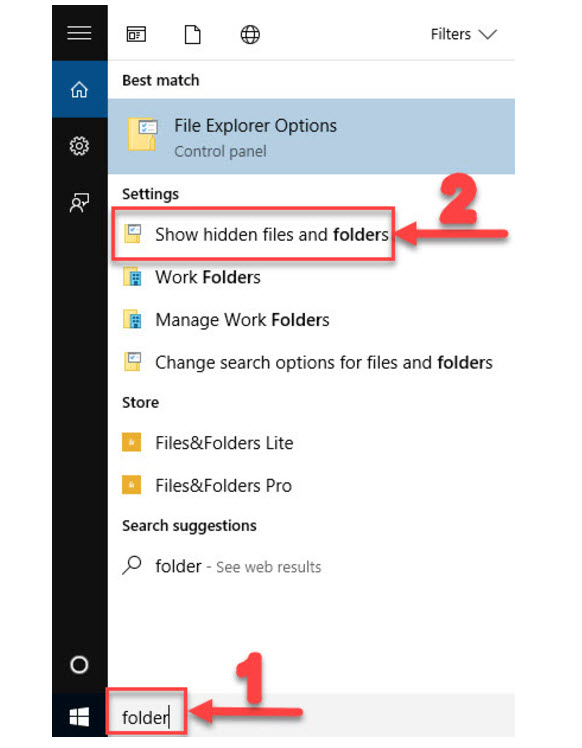The height and width of the screenshot is (748, 582).
Task: Open the hamburger menu icon
Action: 79,33
